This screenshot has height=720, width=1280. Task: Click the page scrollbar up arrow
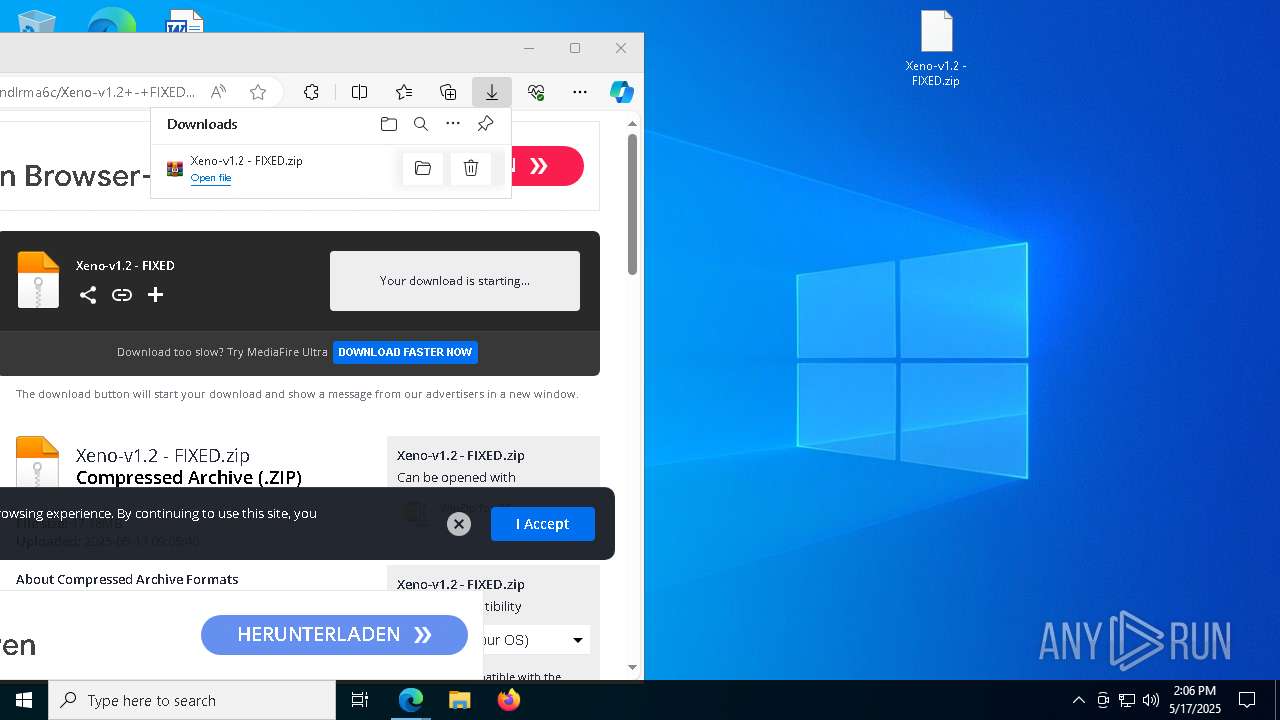pyautogui.click(x=632, y=125)
